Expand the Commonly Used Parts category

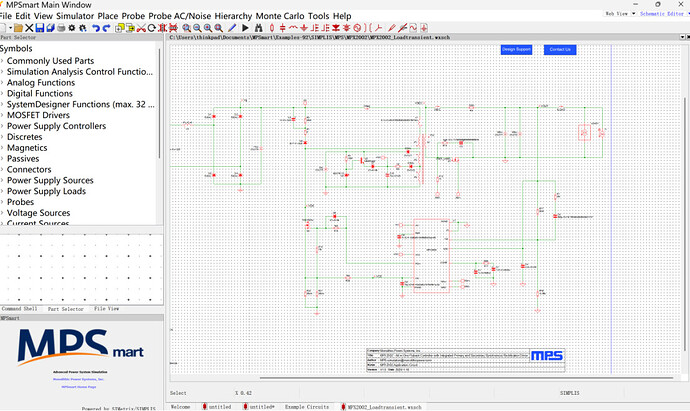[2, 61]
